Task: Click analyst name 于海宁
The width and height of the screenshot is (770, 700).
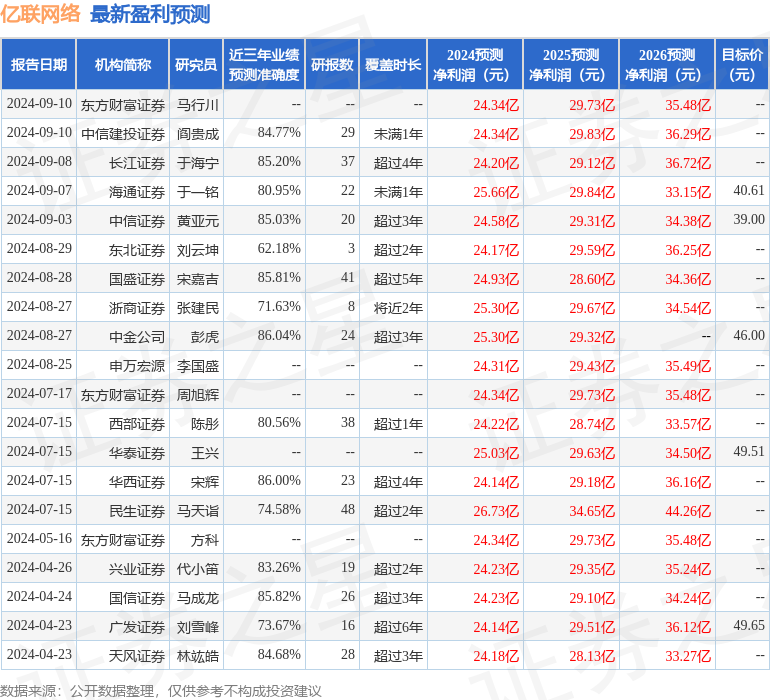Action: click(x=198, y=163)
